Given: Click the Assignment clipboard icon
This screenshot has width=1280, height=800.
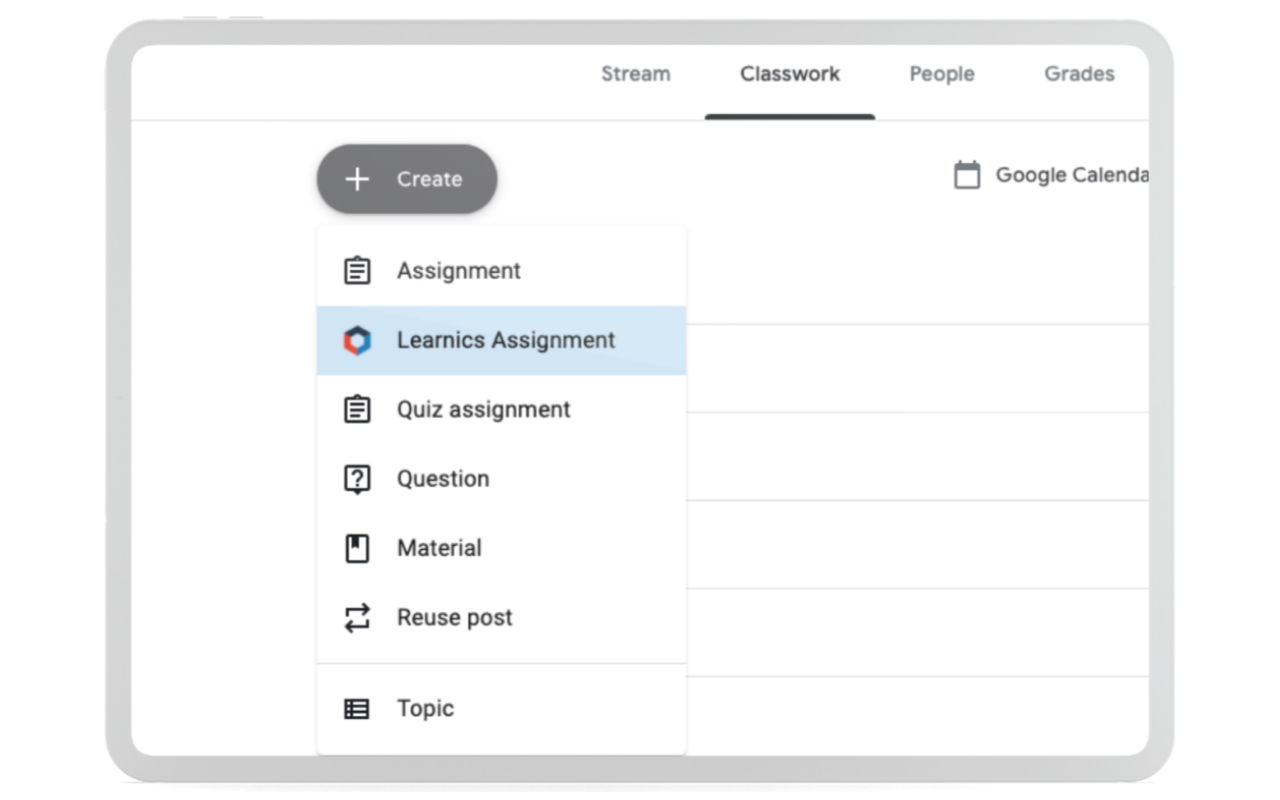Looking at the screenshot, I should (357, 271).
